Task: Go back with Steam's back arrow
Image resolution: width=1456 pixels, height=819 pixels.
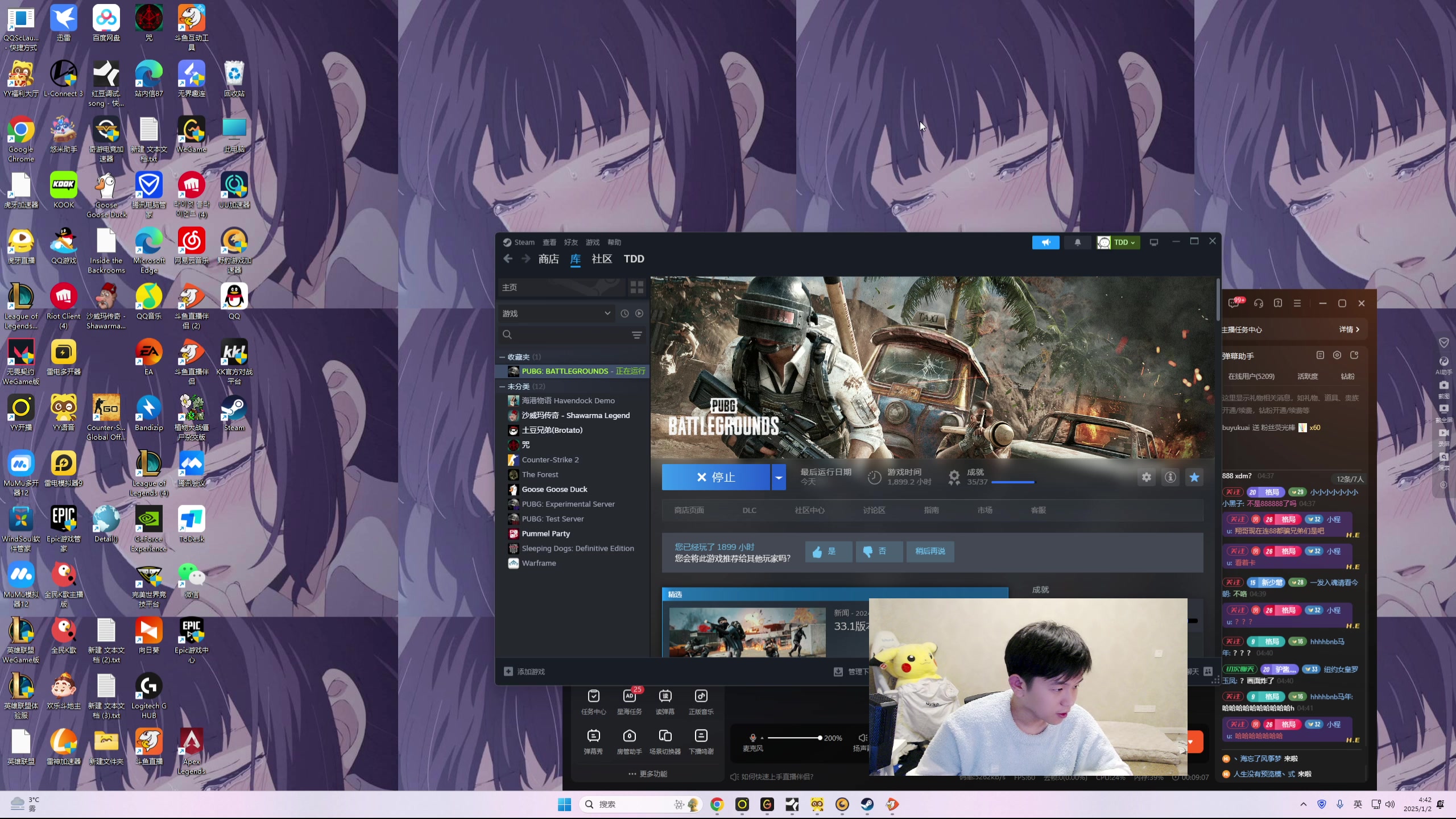Action: tap(508, 259)
